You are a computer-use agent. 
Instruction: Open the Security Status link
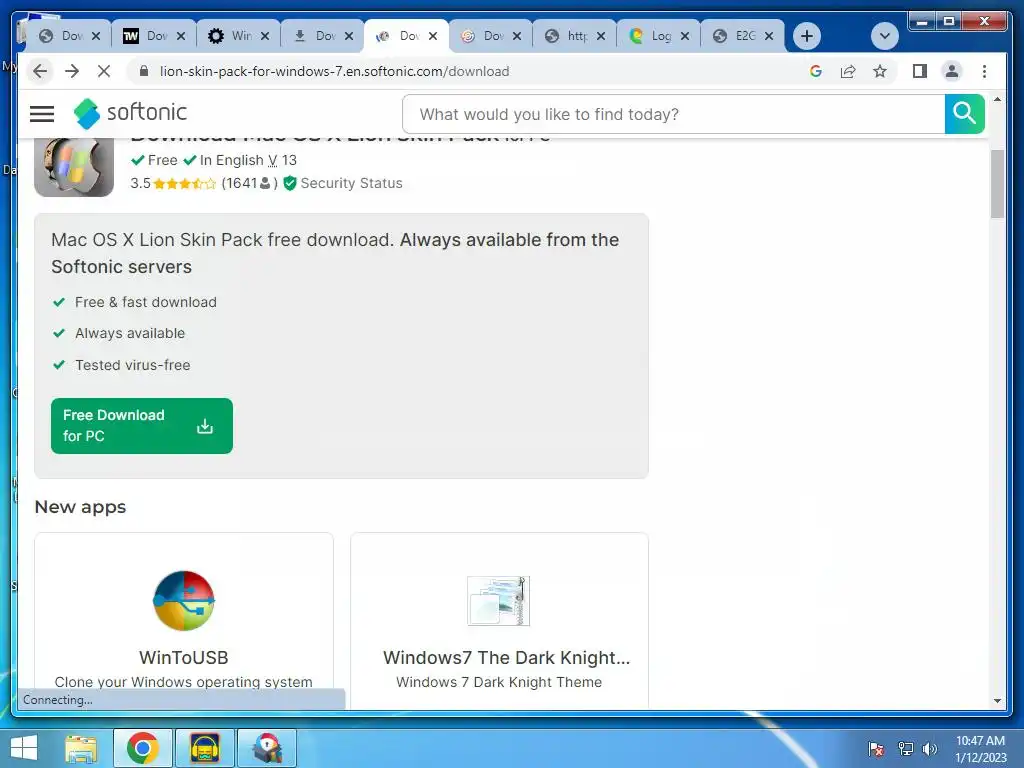(x=351, y=184)
